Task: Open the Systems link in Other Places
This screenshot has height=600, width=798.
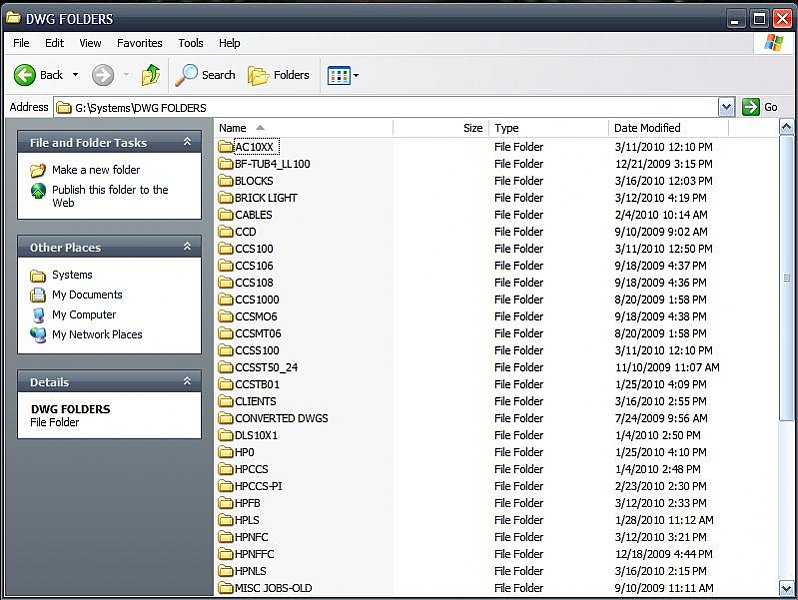Action: point(72,275)
